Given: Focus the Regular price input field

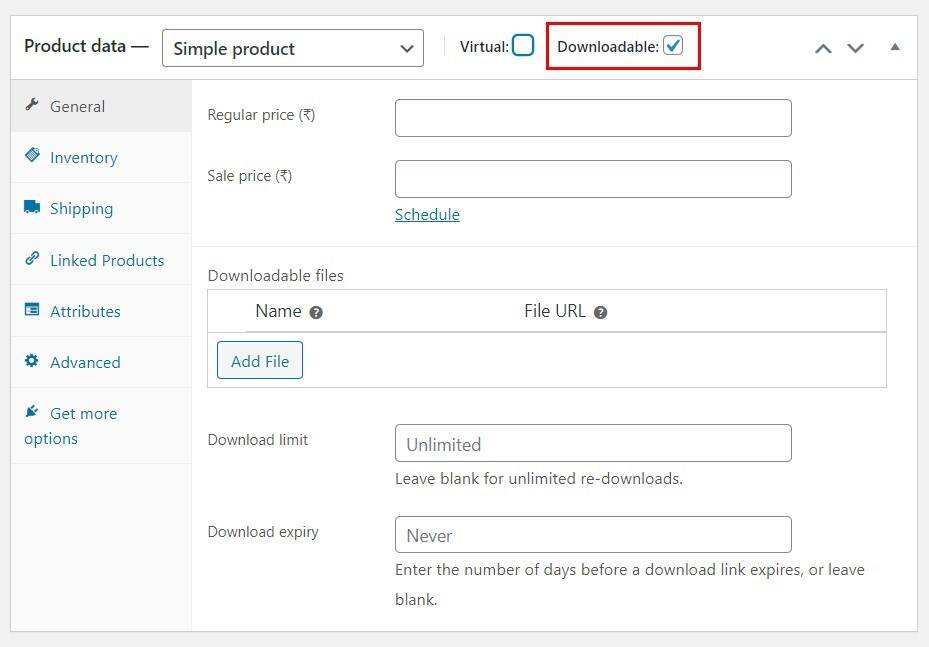Looking at the screenshot, I should click(x=593, y=118).
